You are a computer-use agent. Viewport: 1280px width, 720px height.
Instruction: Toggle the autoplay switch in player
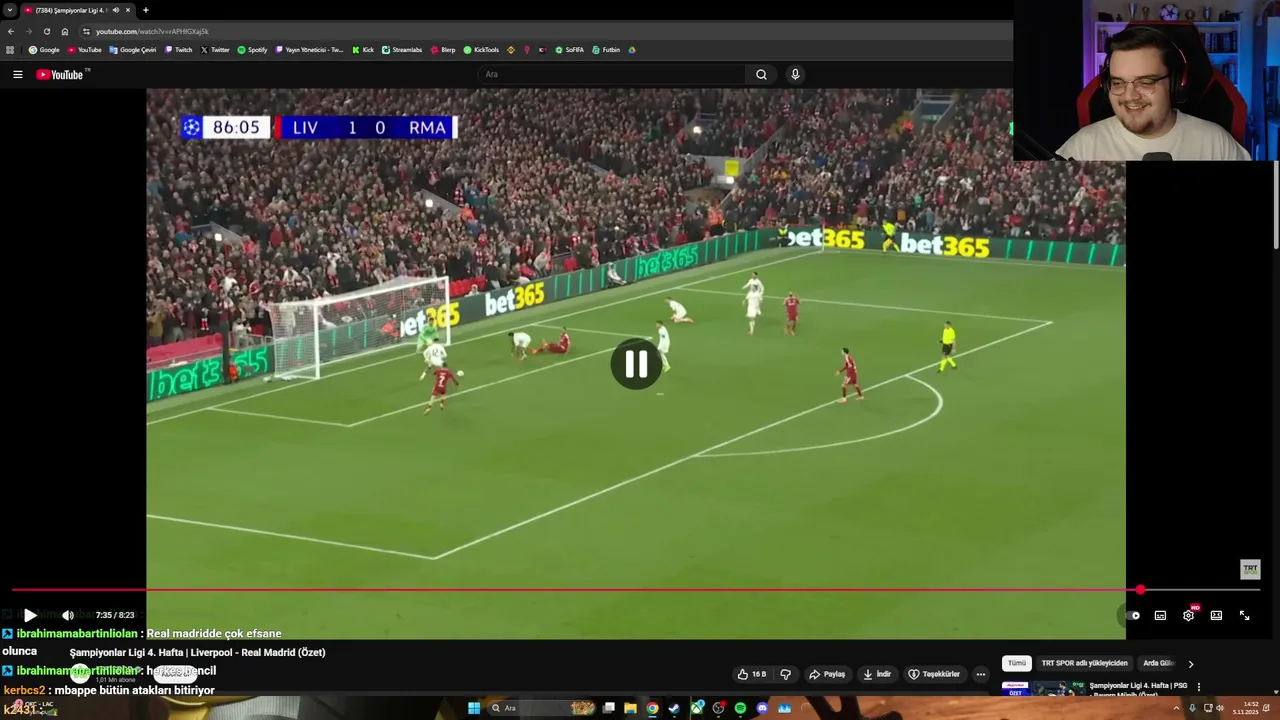pyautogui.click(x=1133, y=615)
